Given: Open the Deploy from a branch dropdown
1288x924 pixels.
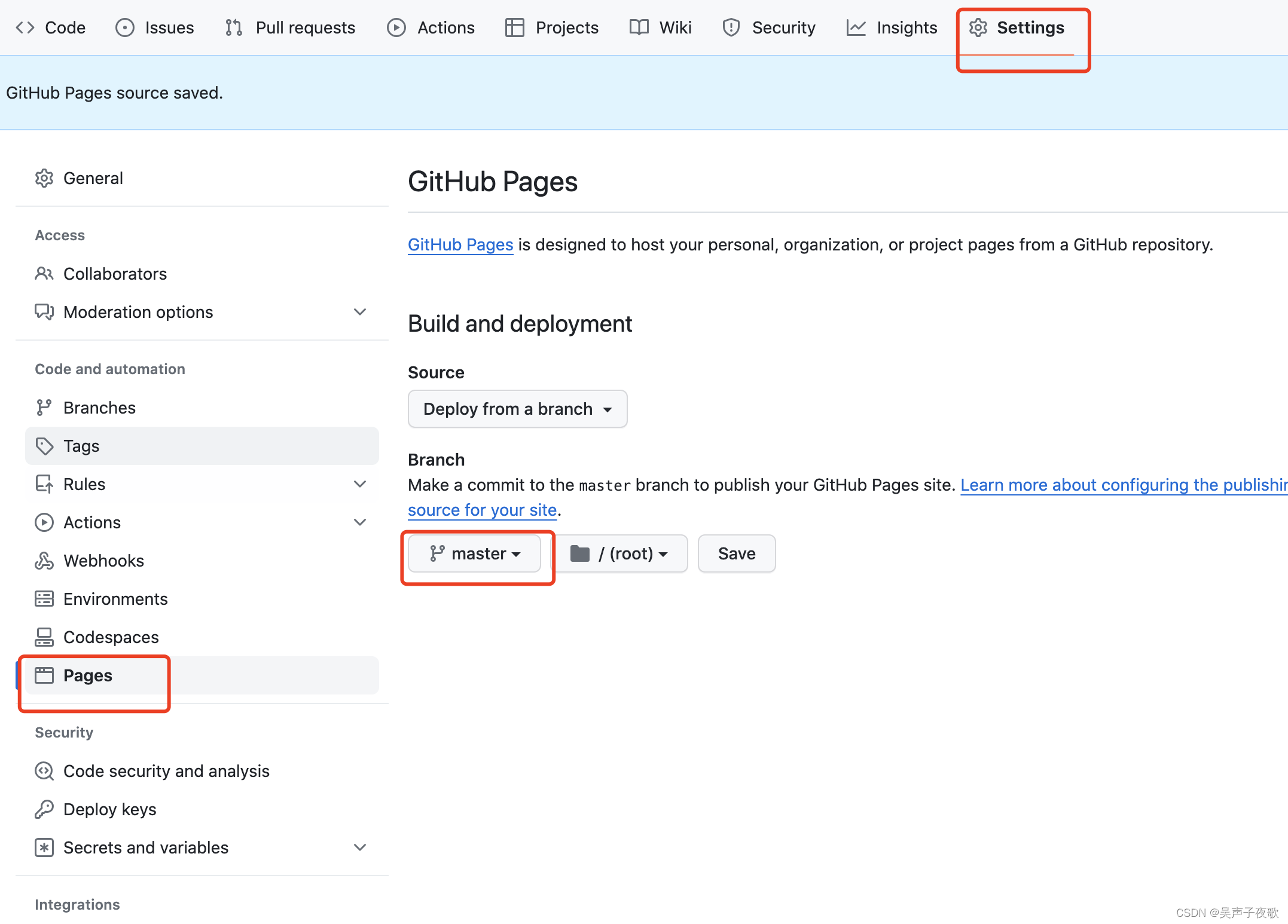Looking at the screenshot, I should pos(518,409).
